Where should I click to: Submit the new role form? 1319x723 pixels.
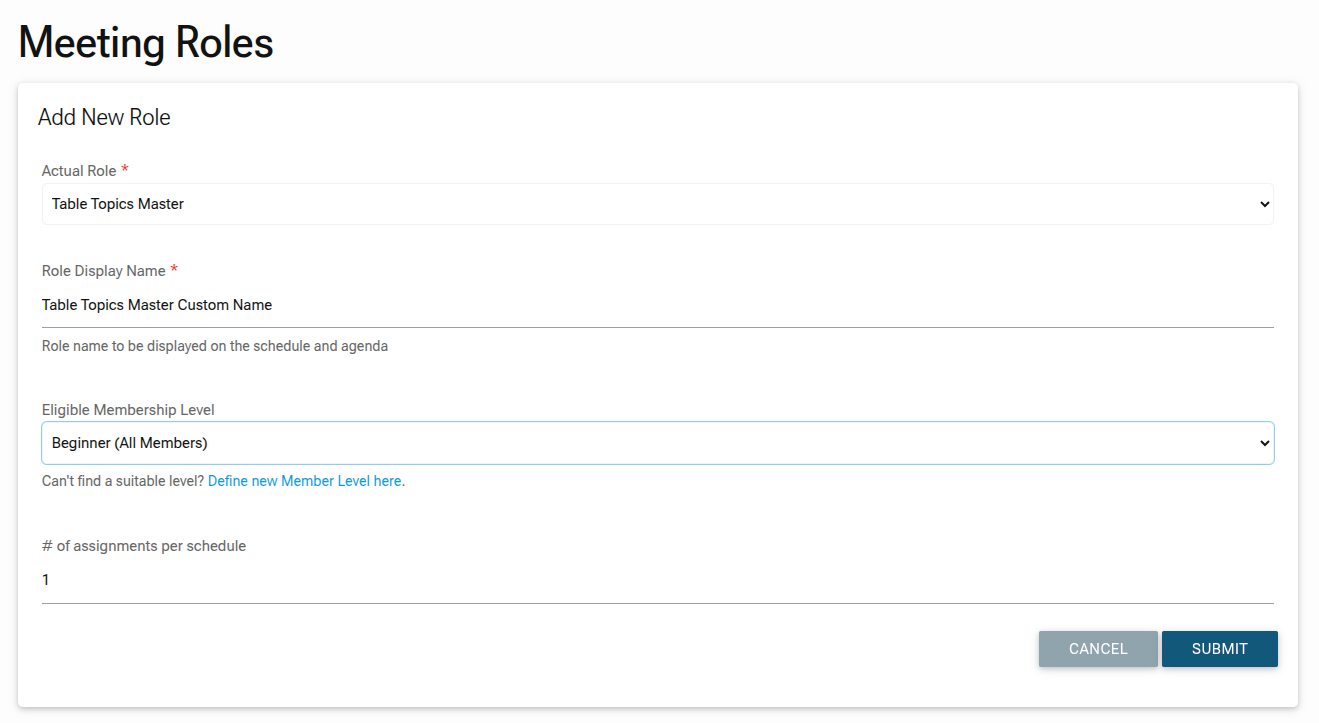click(1219, 649)
